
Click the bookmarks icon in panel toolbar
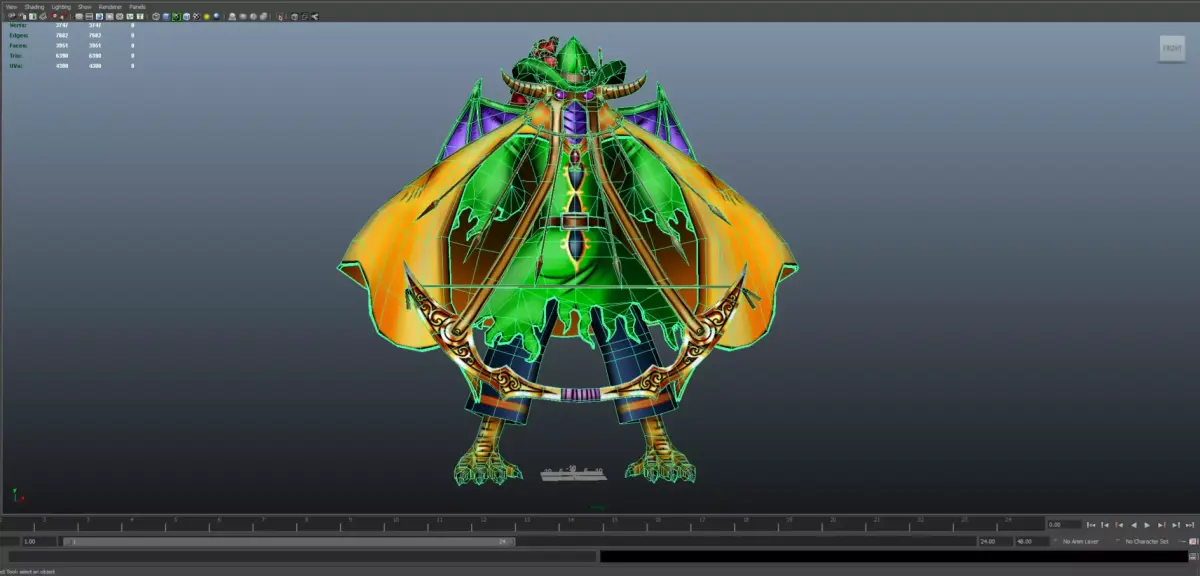(32, 16)
